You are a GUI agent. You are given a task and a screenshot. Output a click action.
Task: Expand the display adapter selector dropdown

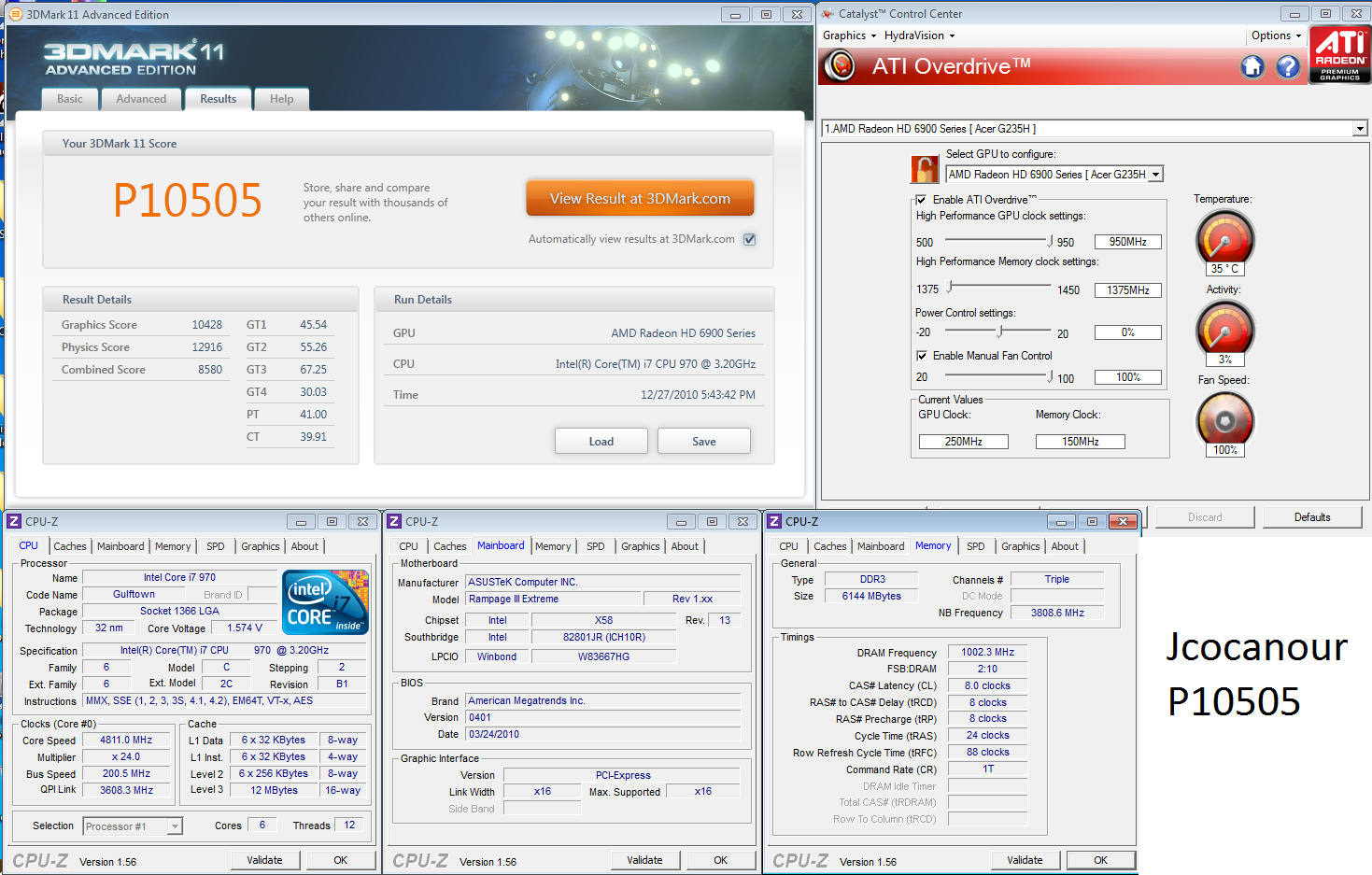(x=1360, y=129)
